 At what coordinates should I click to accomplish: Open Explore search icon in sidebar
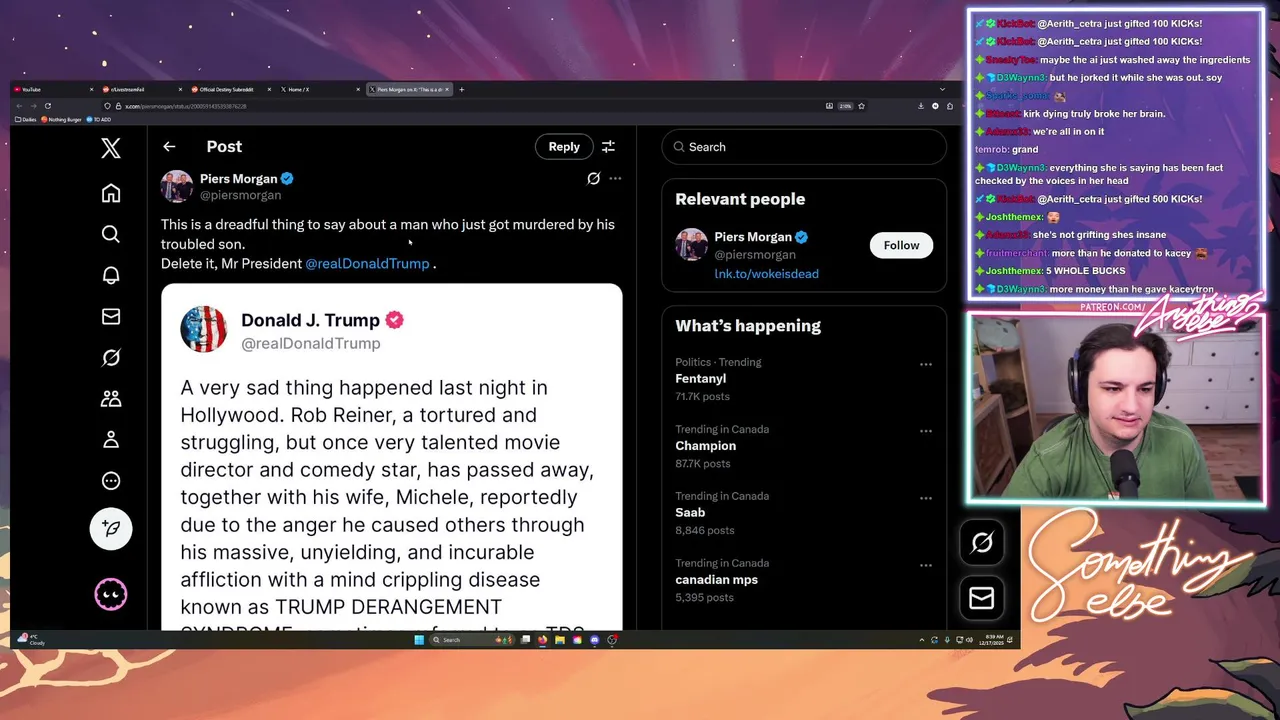click(x=111, y=234)
